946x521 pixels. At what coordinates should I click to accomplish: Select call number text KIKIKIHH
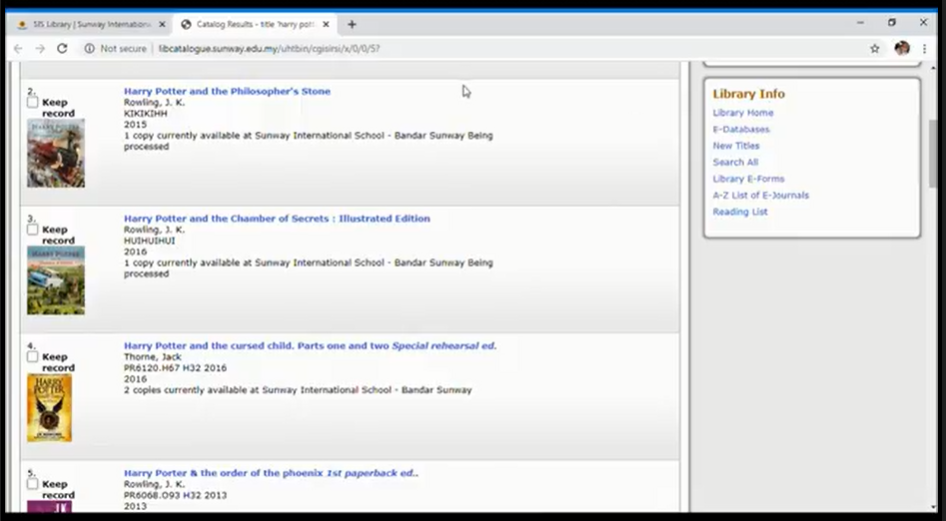click(x=145, y=114)
